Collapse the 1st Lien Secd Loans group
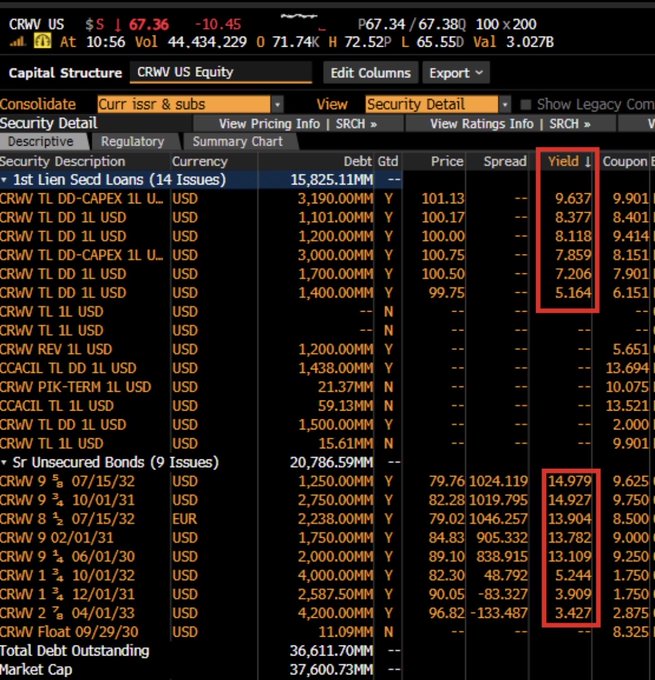This screenshot has width=655, height=680. [4, 180]
